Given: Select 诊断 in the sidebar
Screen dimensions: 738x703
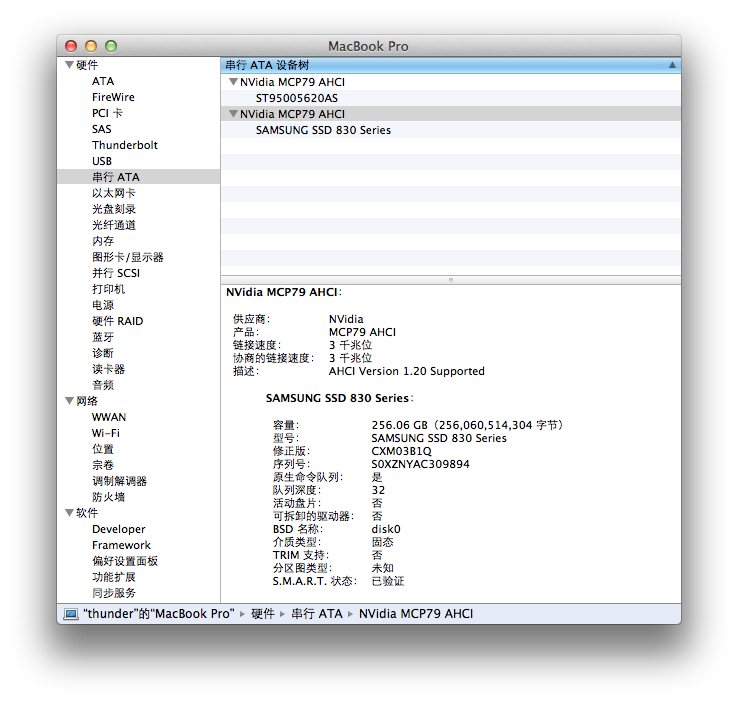Looking at the screenshot, I should coord(103,353).
